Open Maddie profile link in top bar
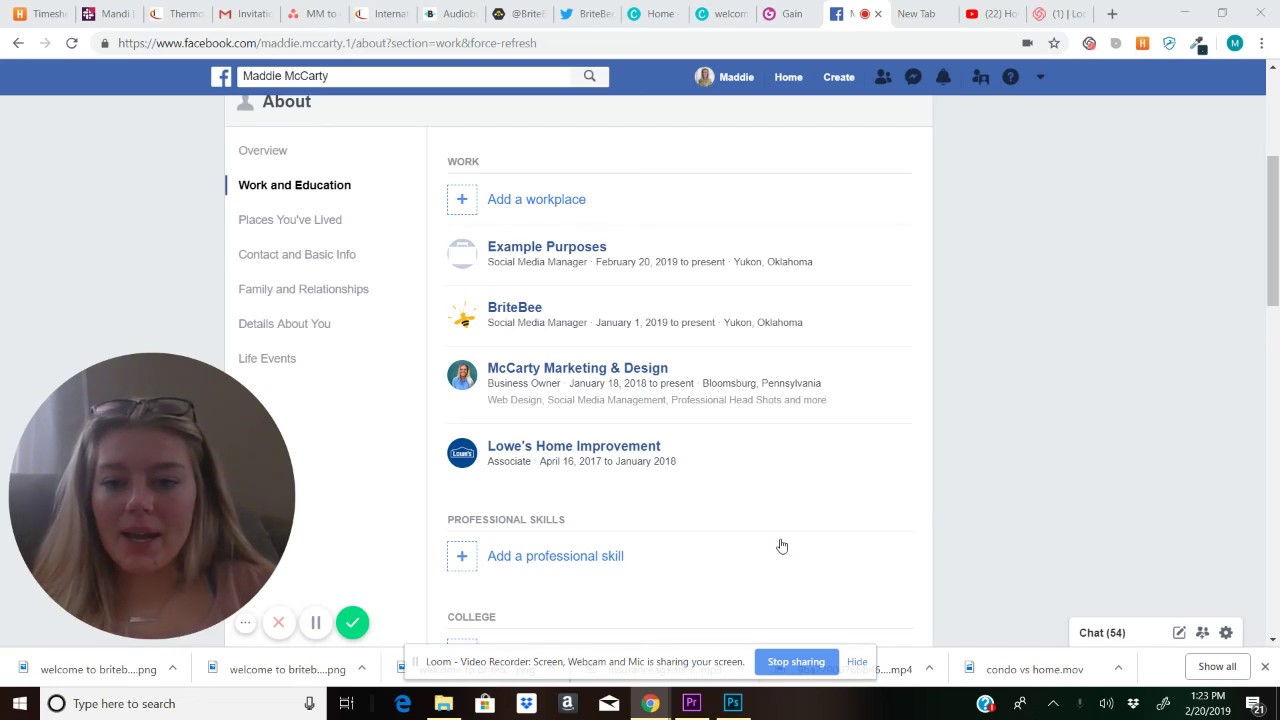Viewport: 1280px width, 720px height. point(724,77)
